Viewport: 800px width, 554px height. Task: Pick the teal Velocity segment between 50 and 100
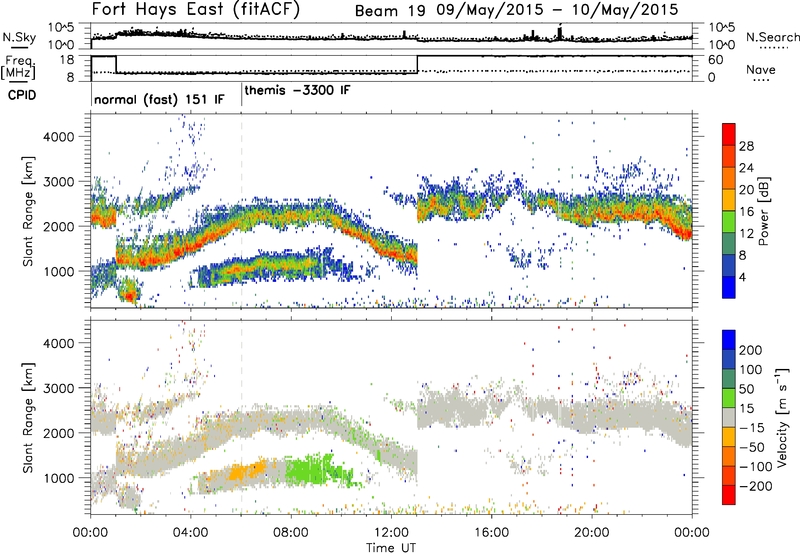pos(729,379)
